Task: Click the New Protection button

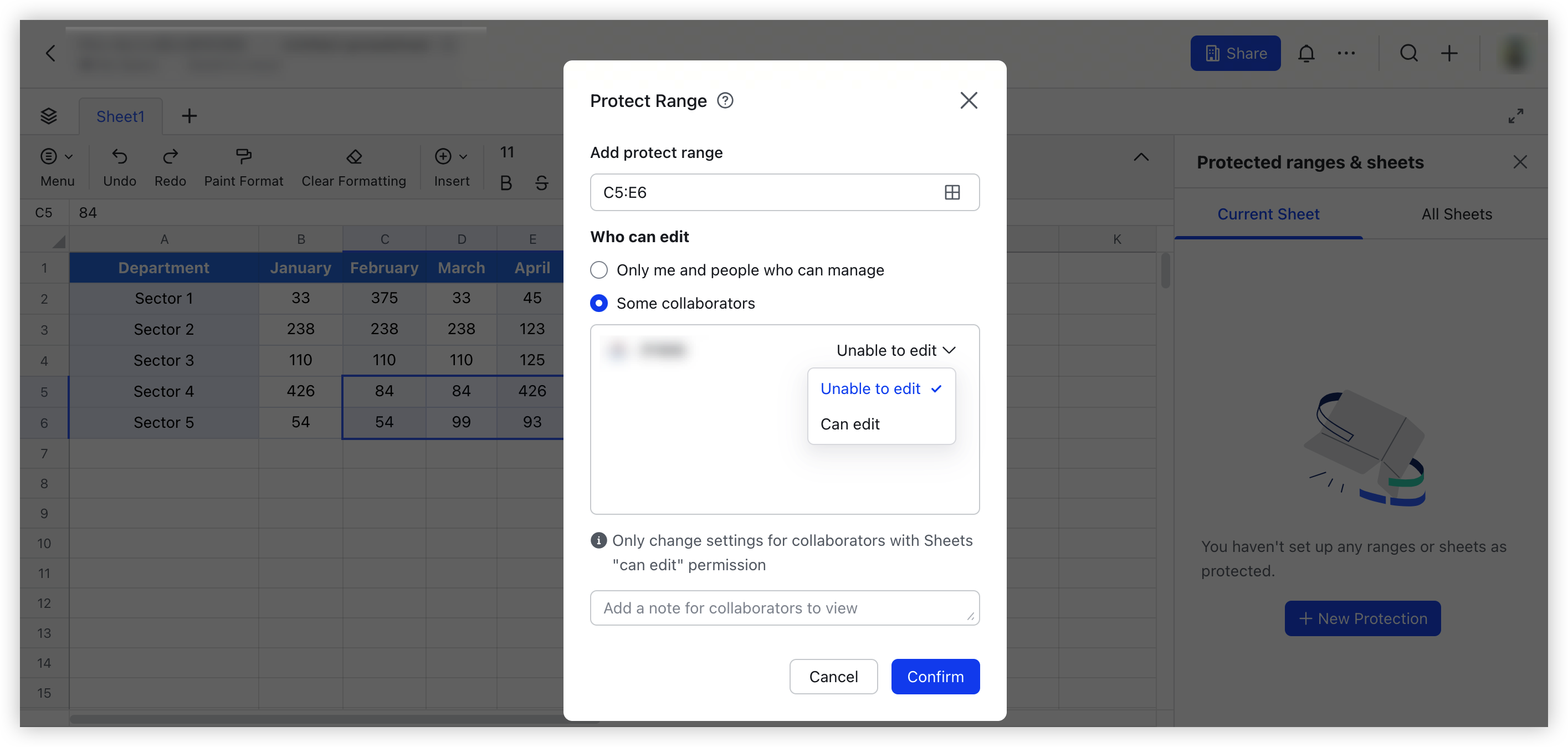Action: point(1362,618)
